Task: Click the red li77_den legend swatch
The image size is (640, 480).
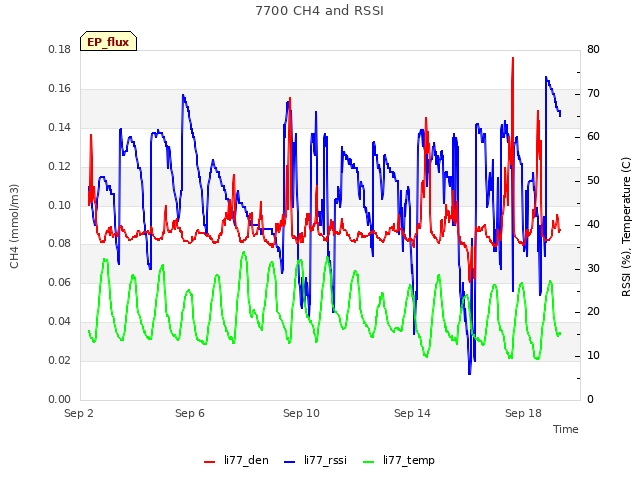Action: tap(209, 462)
